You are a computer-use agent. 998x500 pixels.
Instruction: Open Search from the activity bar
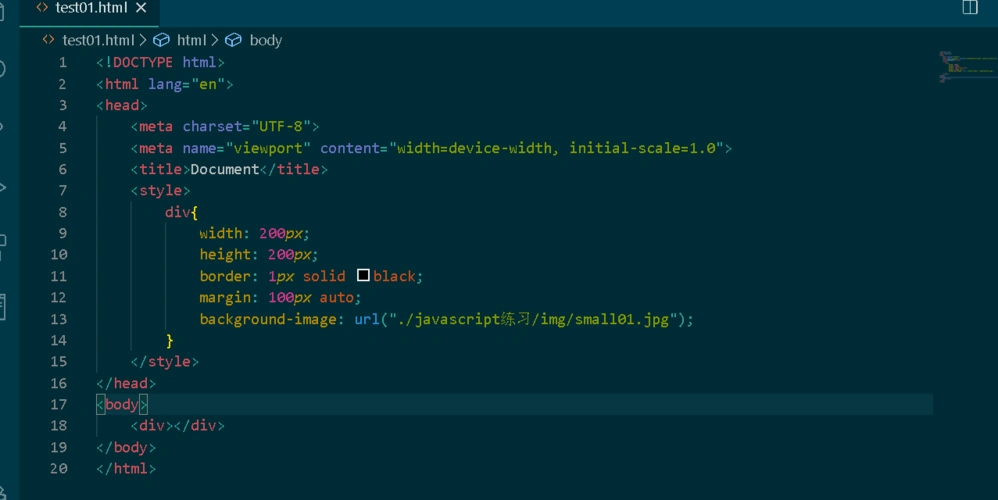click(3, 69)
